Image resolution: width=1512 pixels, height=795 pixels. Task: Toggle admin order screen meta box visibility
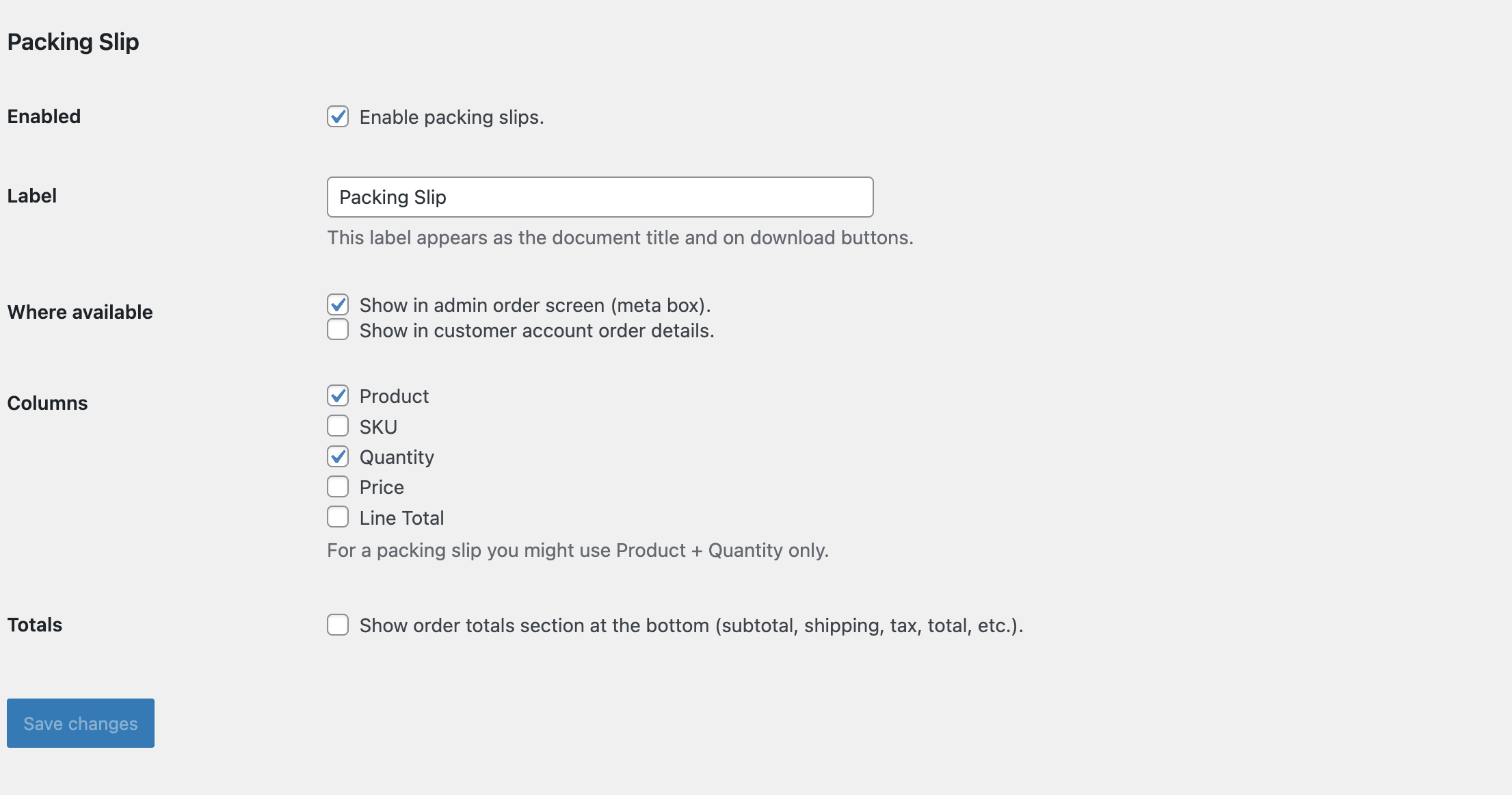coord(338,305)
